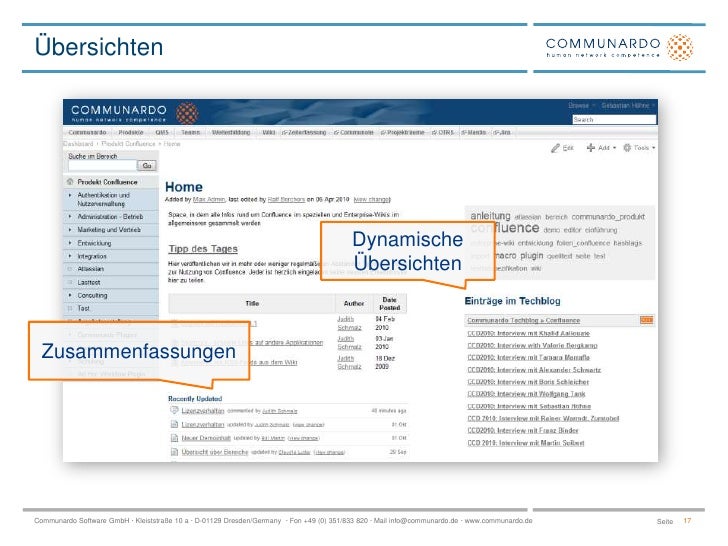Click the view change link under Home

pyautogui.click(x=372, y=200)
